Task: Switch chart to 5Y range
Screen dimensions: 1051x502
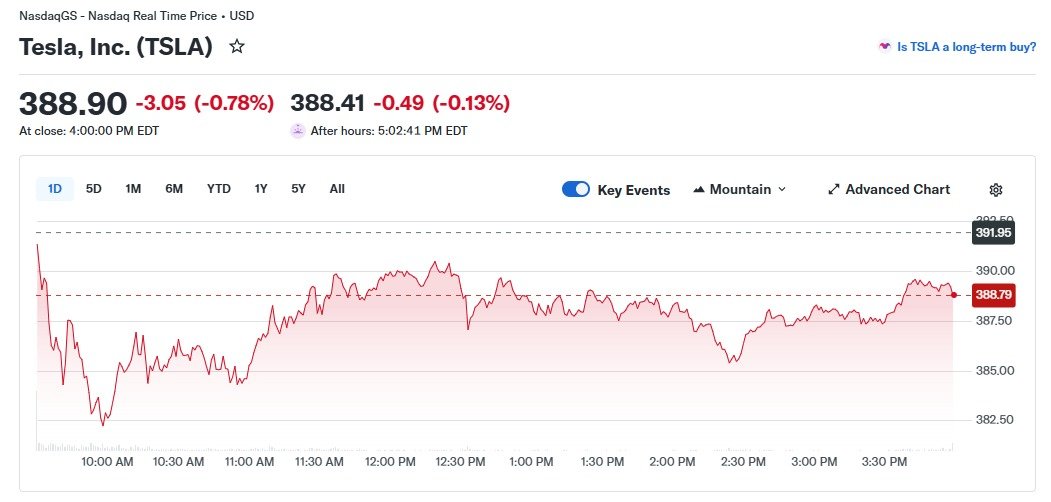Action: pos(298,189)
